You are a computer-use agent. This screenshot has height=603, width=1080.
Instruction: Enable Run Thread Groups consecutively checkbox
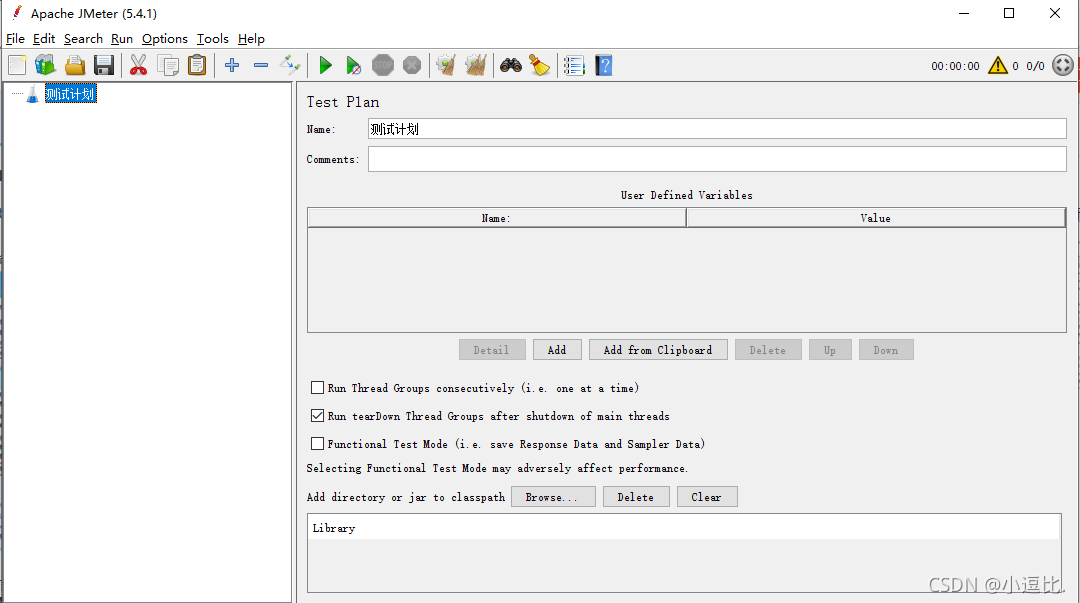tap(317, 388)
